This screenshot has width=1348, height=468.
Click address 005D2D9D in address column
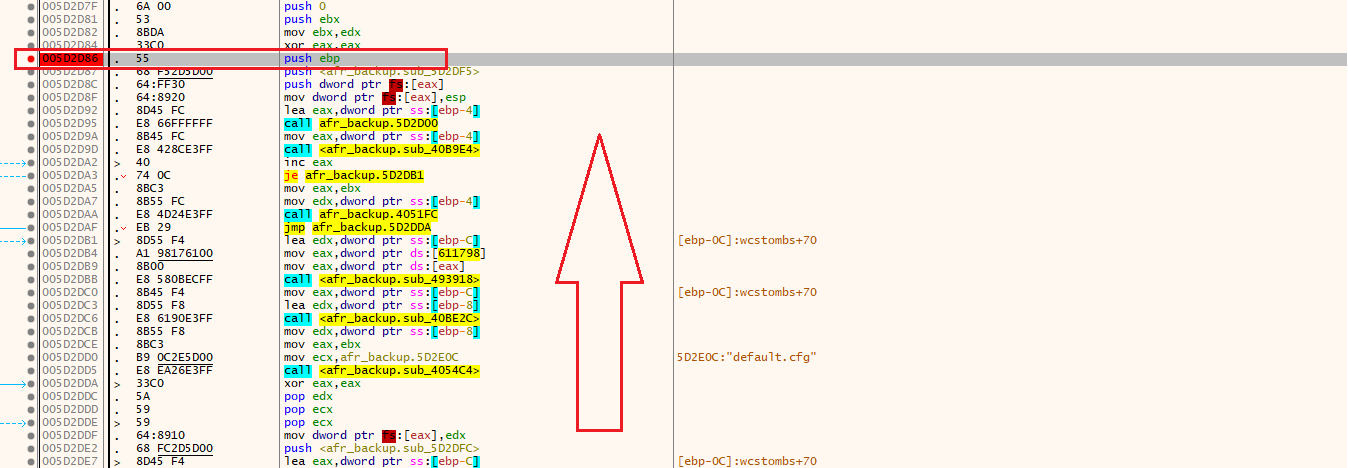(x=70, y=150)
